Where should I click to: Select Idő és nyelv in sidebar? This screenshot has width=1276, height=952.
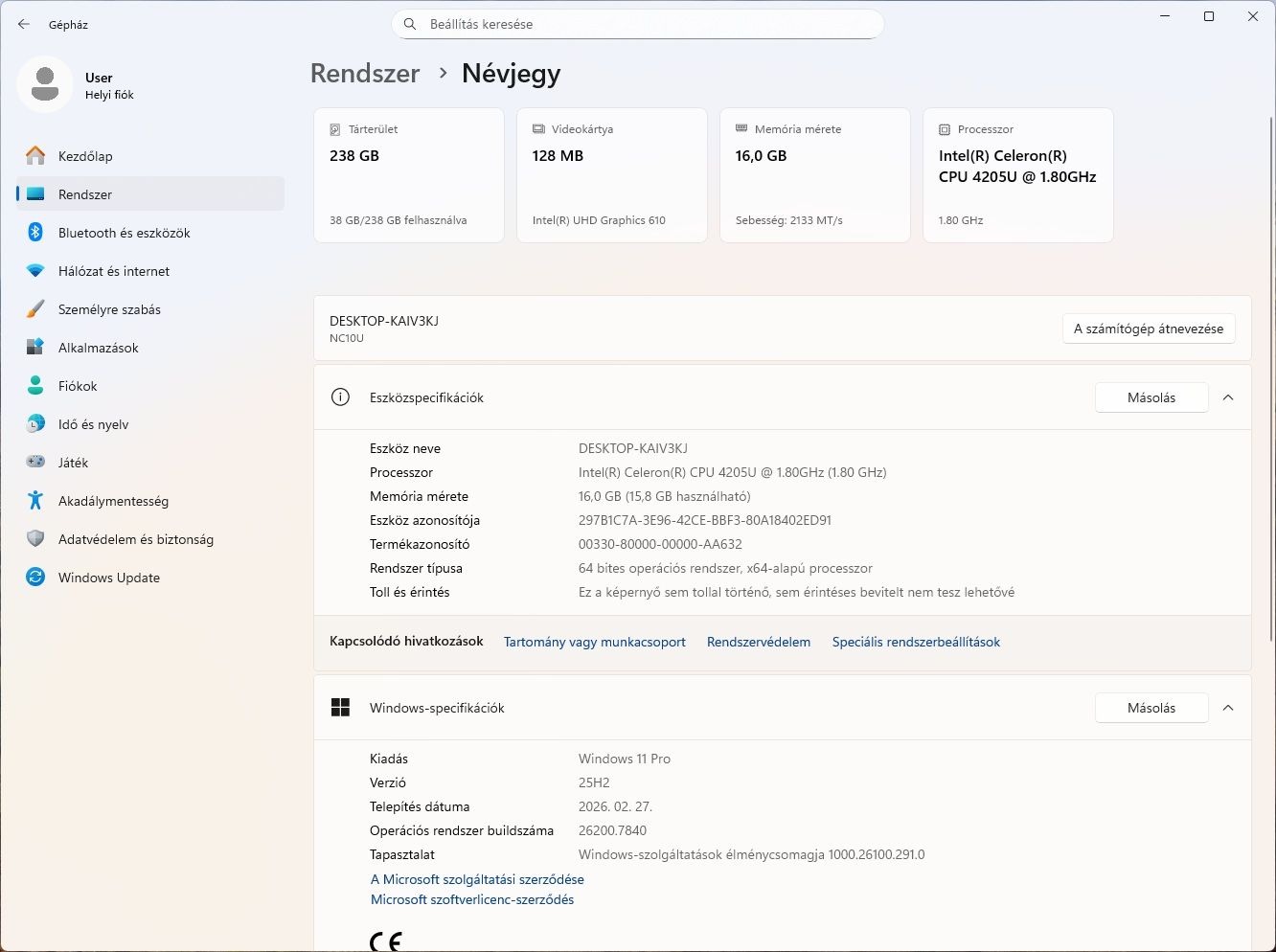(93, 424)
